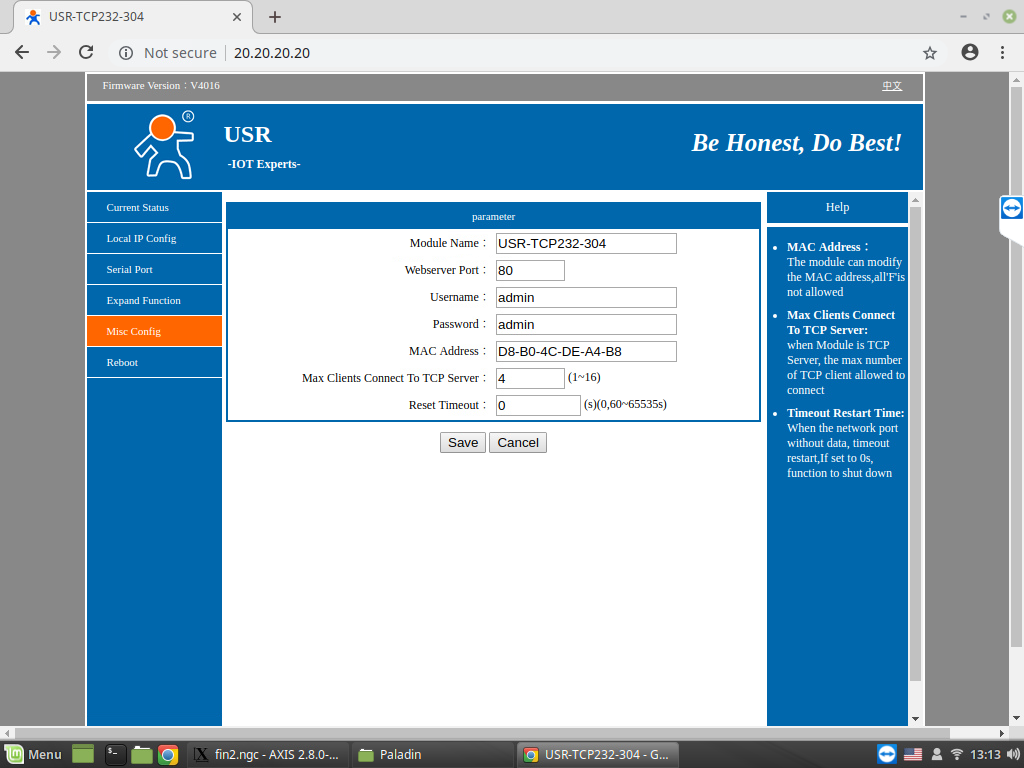The width and height of the screenshot is (1024, 768).
Task: Click the Help panel header
Action: (x=837, y=207)
